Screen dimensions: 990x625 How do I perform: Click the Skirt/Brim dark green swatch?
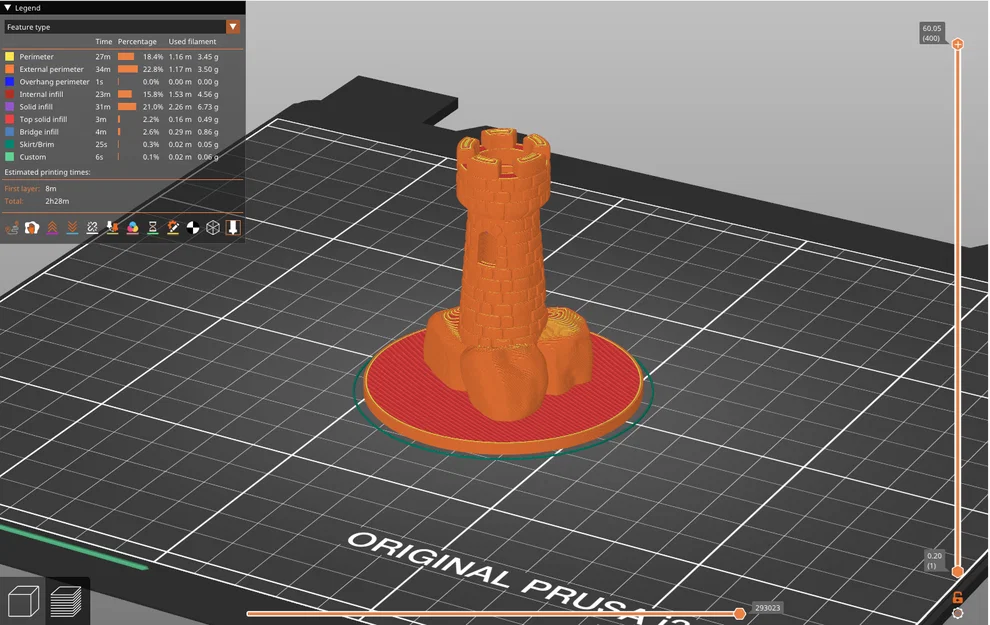pos(9,145)
